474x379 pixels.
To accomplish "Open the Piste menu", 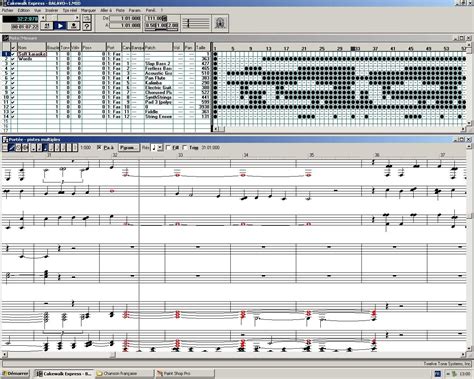I will [120, 10].
